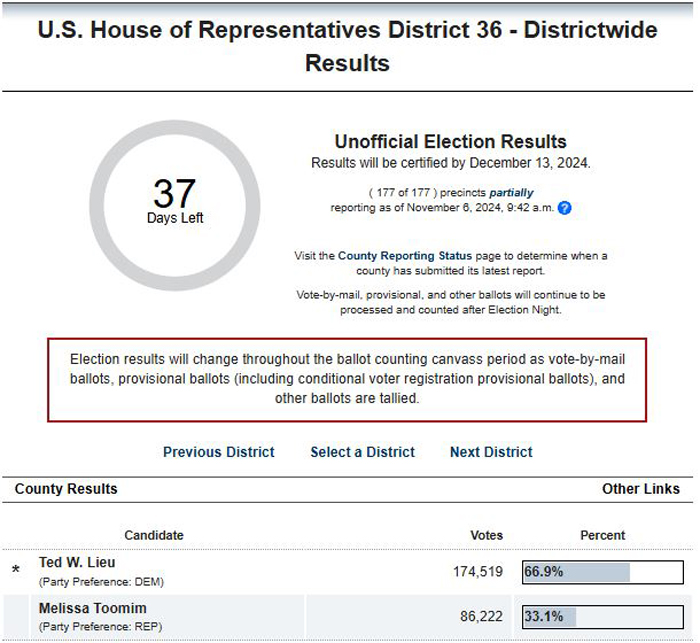Click the Votes column header
The height and width of the screenshot is (643, 700).
click(x=486, y=535)
